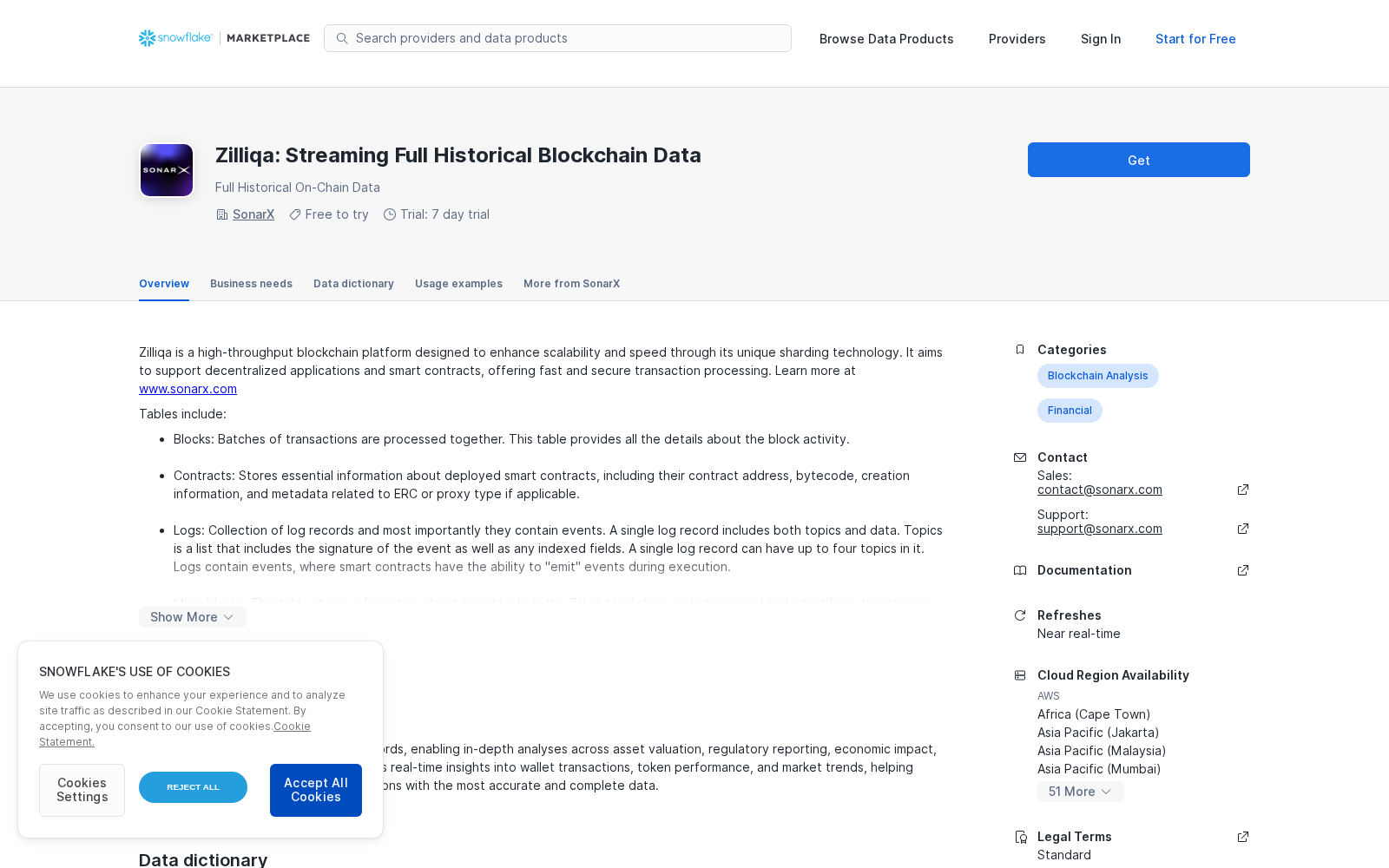
Task: Click the price tag icon by Free to try
Action: point(295,214)
